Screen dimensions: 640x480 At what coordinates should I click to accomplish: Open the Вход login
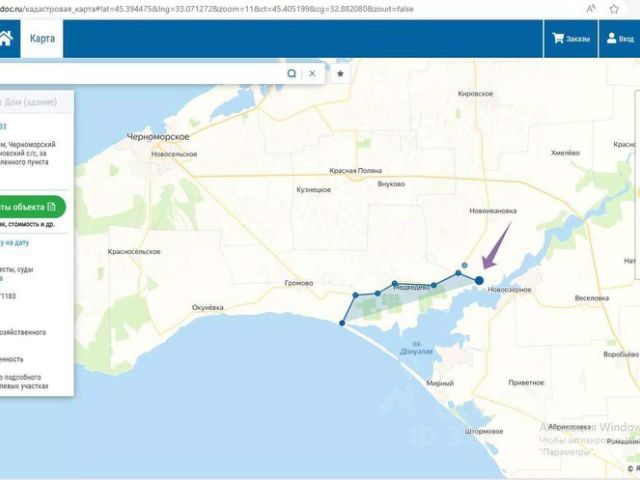pyautogui.click(x=620, y=39)
